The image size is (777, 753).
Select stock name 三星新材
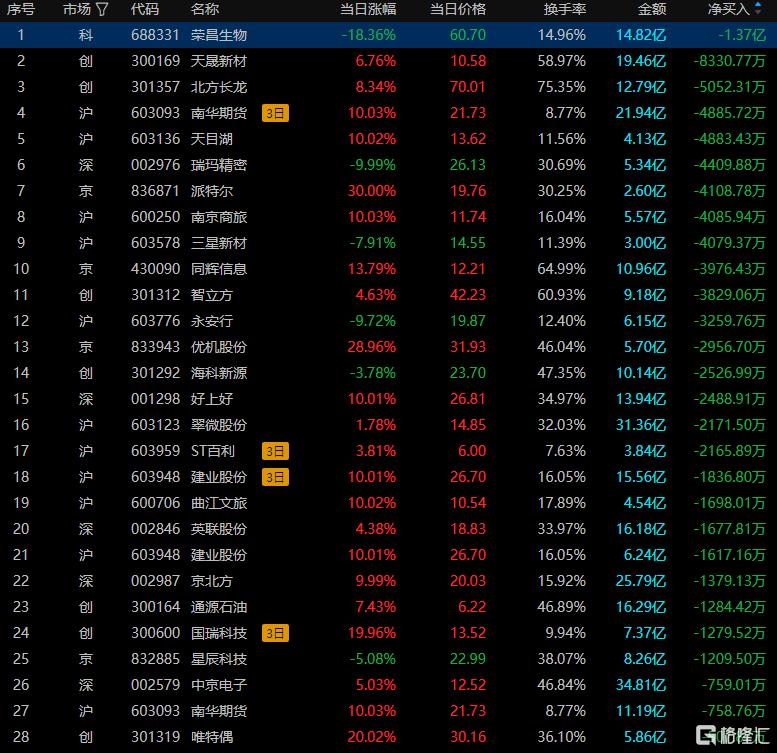point(219,243)
